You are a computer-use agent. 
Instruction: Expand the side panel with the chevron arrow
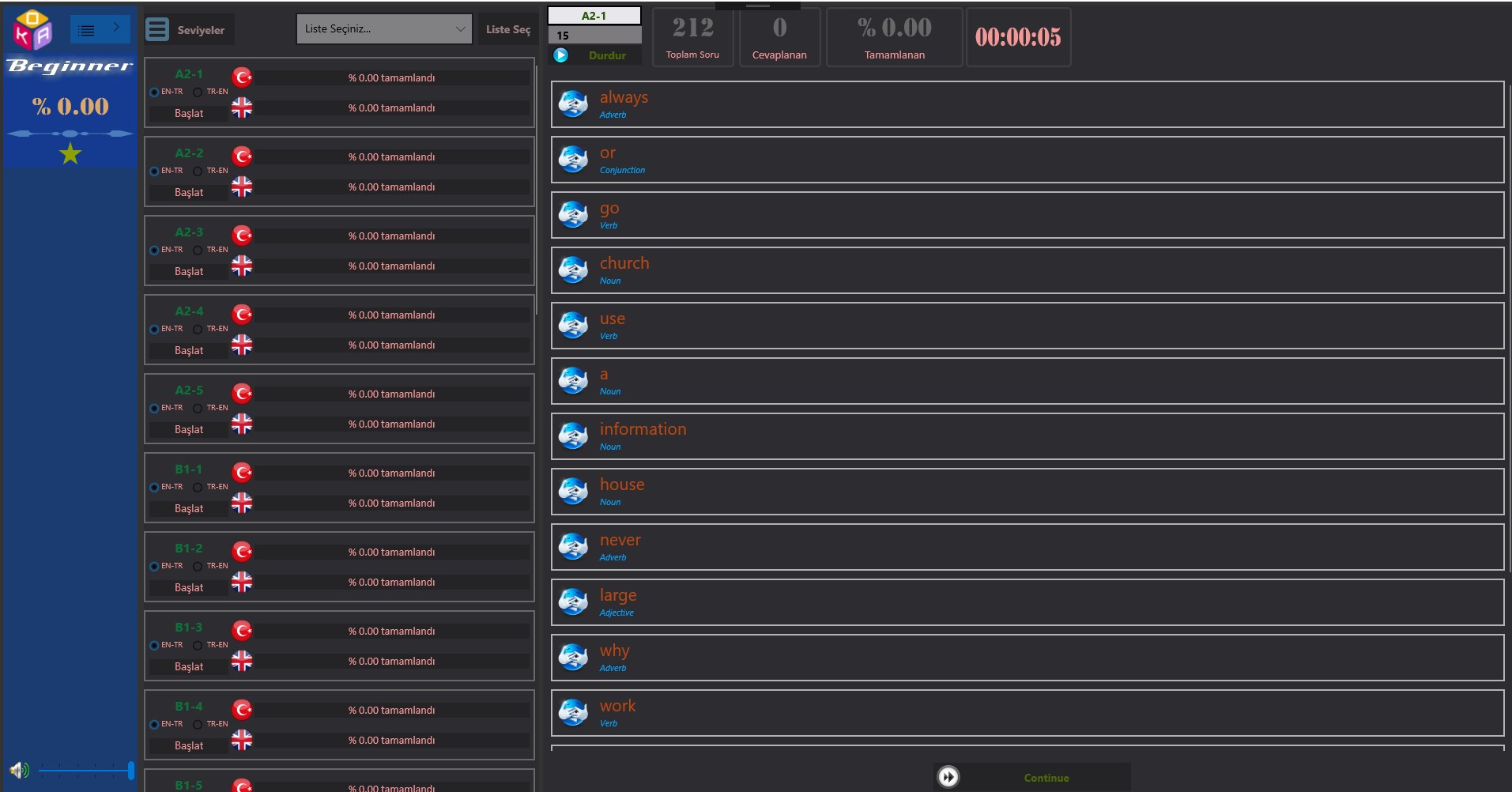(x=116, y=28)
